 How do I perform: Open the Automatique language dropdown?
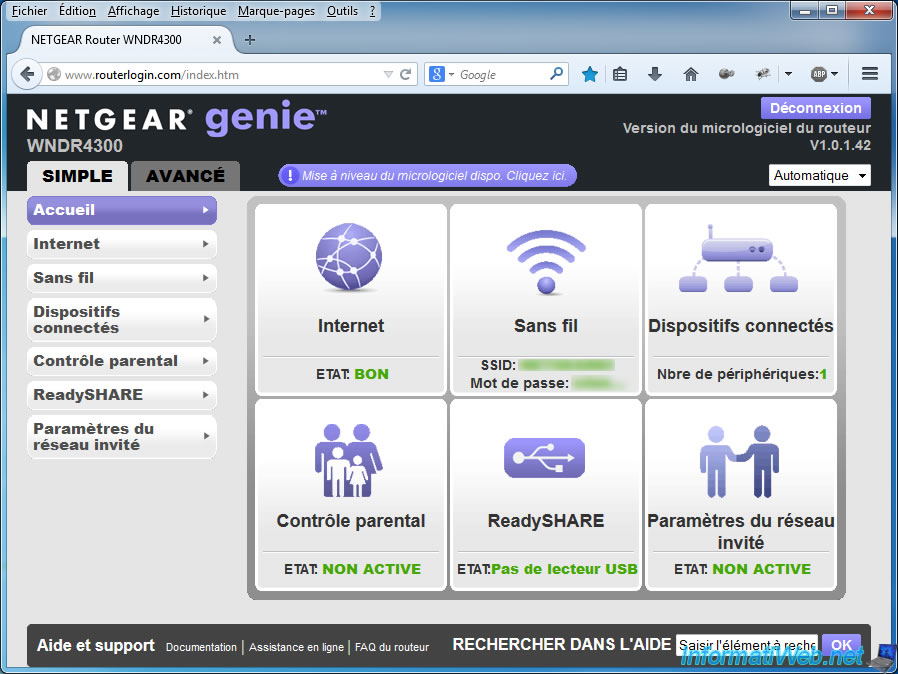click(x=820, y=175)
